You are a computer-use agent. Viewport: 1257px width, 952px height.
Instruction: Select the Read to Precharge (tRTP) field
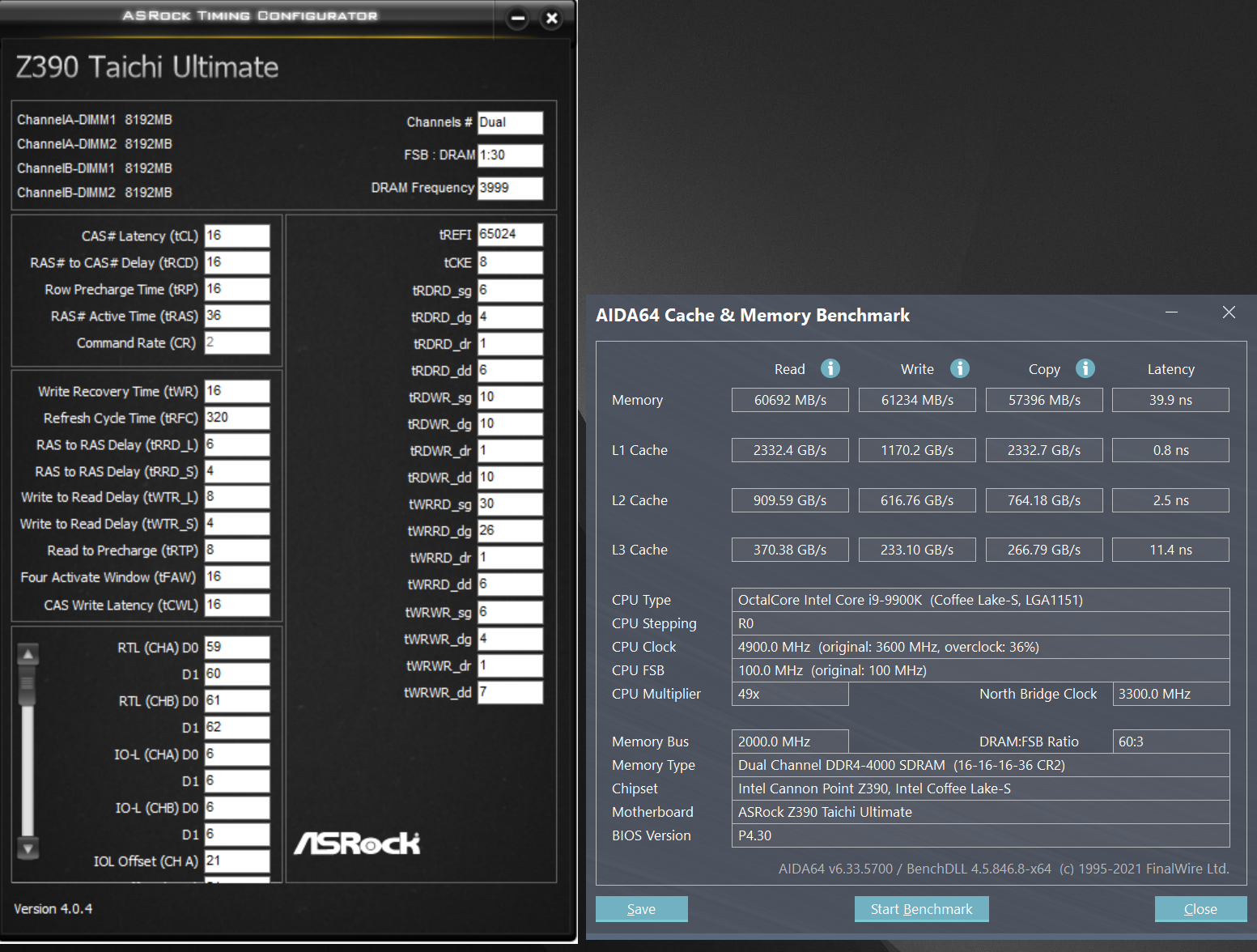(x=237, y=550)
